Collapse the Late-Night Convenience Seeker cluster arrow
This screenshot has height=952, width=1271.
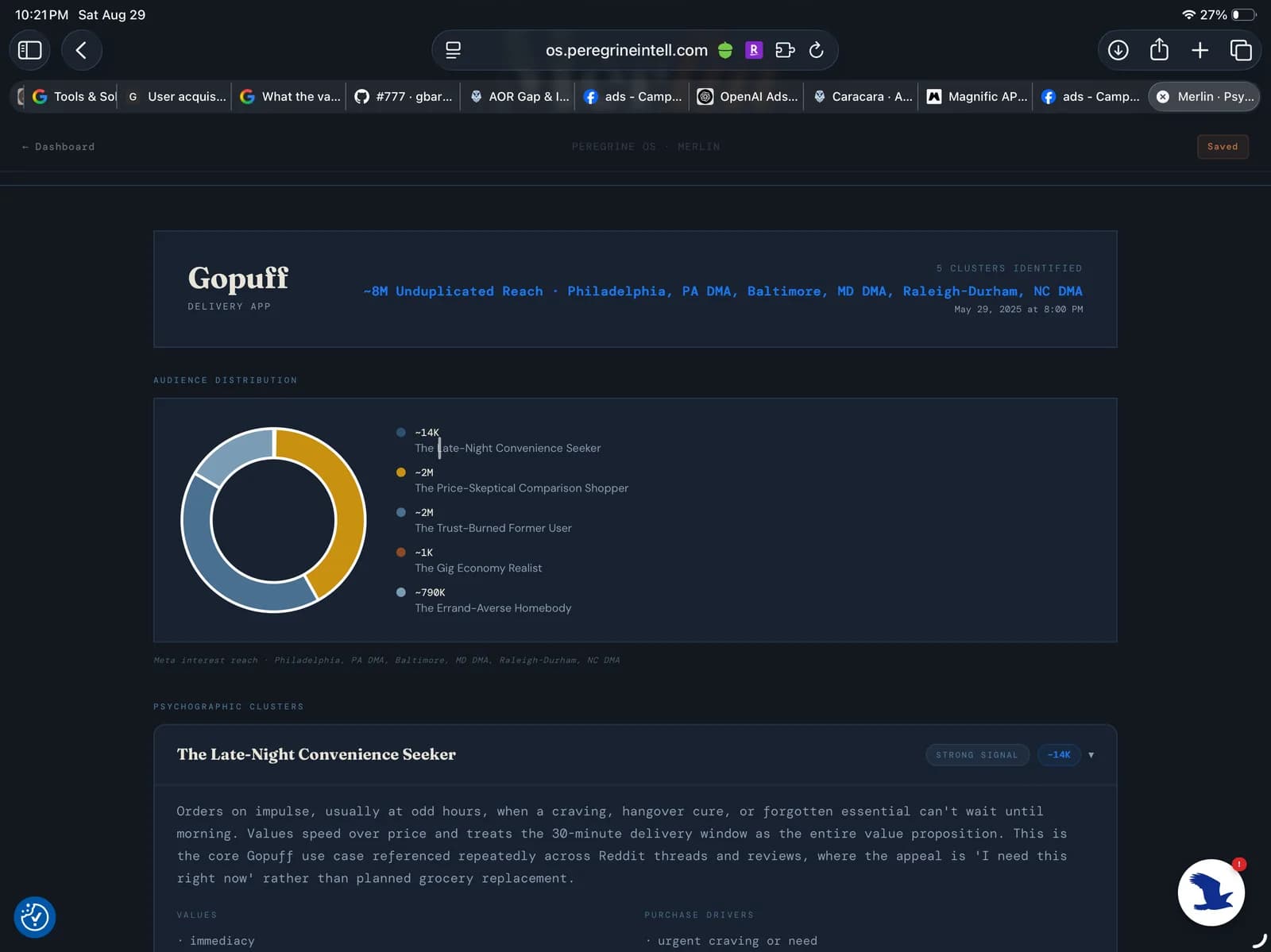point(1091,755)
